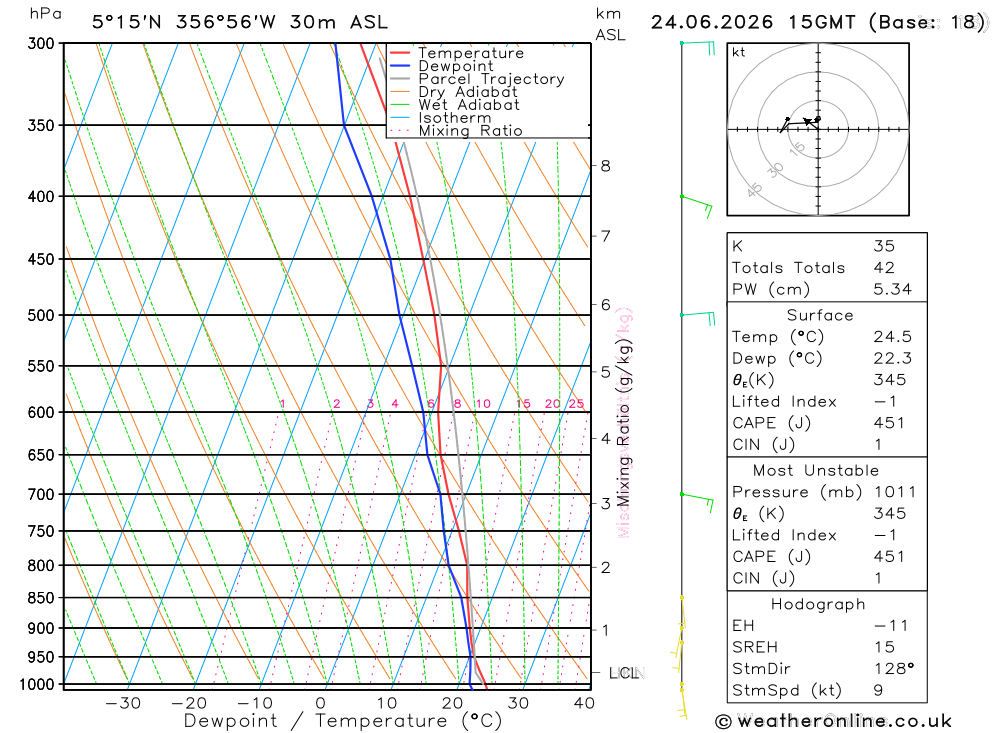The image size is (1000, 733).
Task: Click the Surface section CIN (J) label
Action: tap(763, 445)
